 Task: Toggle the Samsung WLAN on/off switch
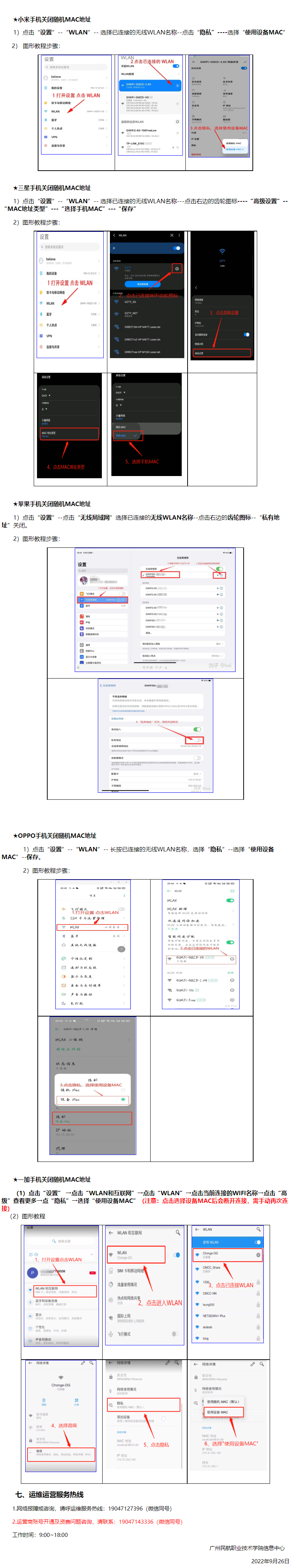coord(177,248)
